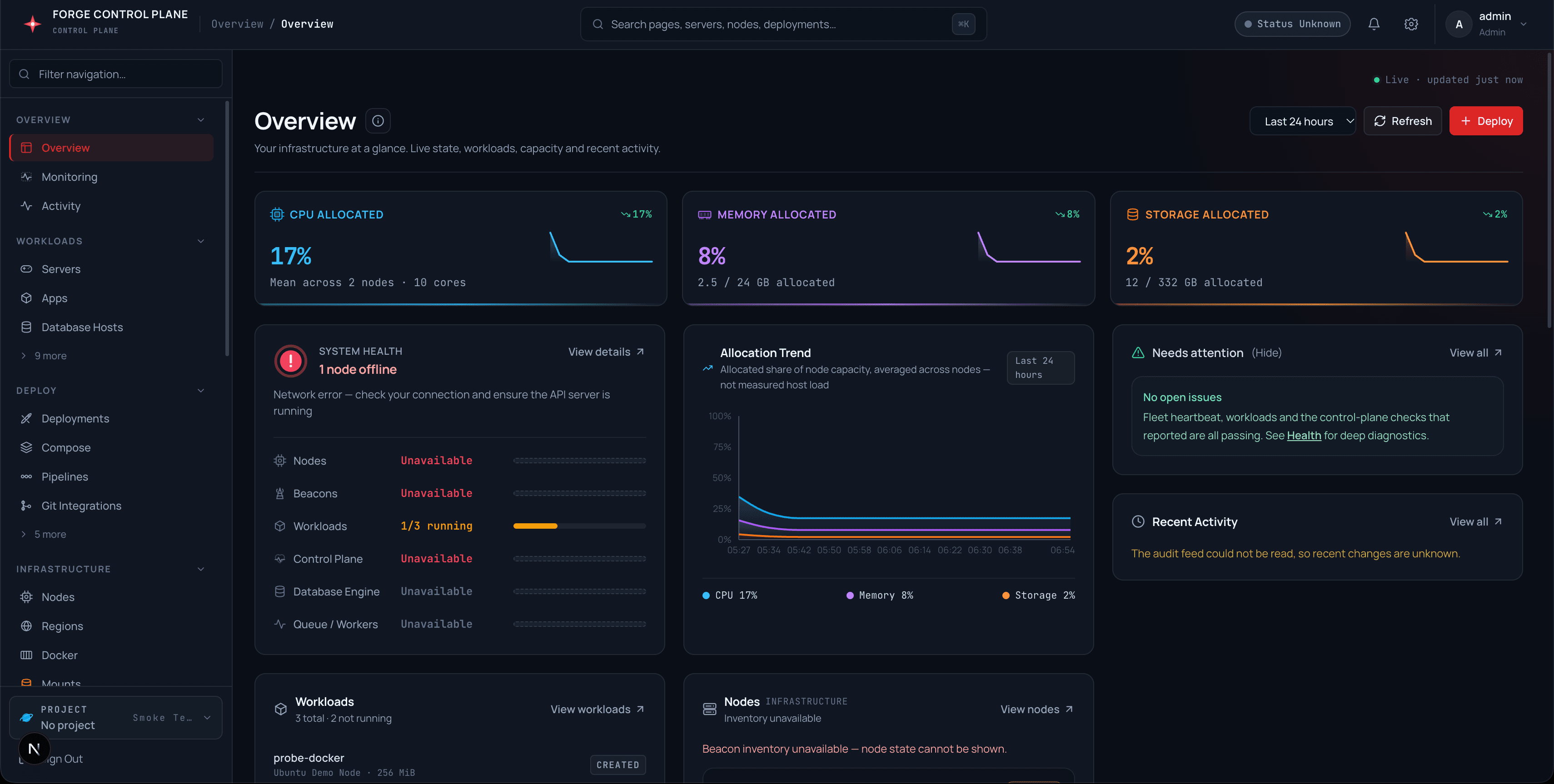Click the info icon beside Overview title

click(378, 121)
